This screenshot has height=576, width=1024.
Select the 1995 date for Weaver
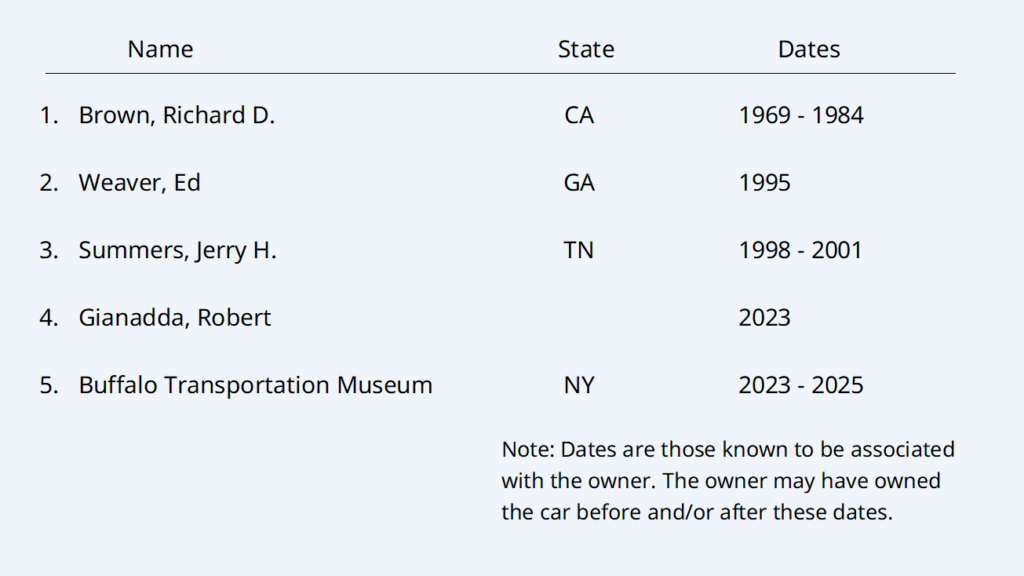pyautogui.click(x=765, y=183)
